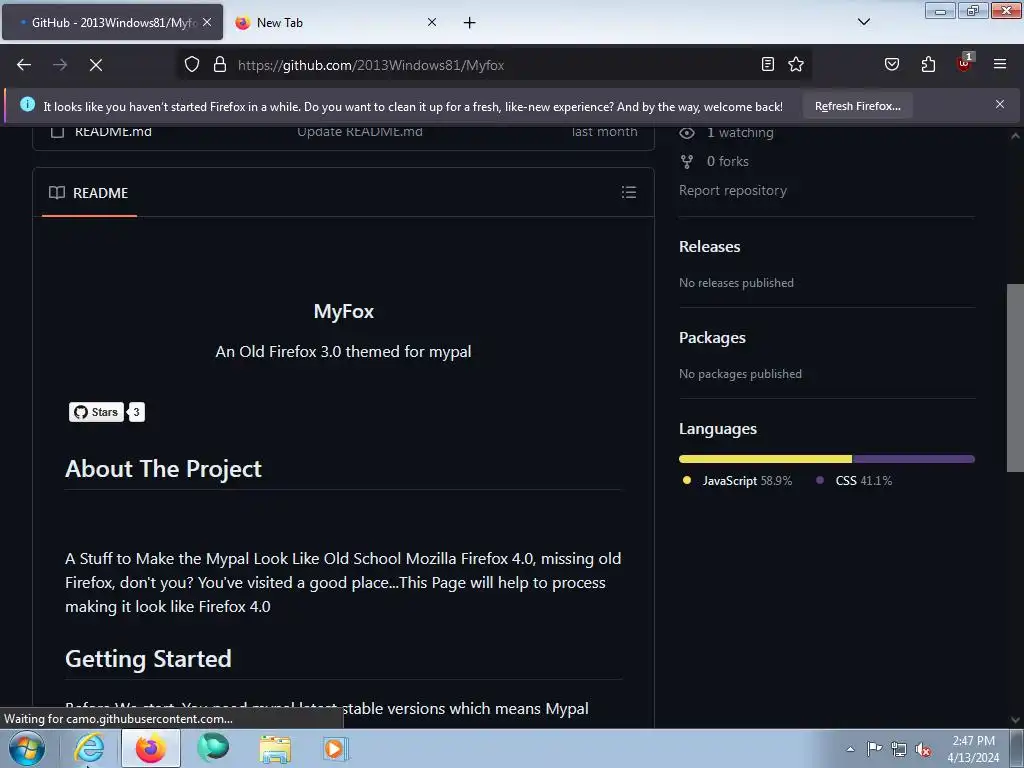1024x768 pixels.
Task: Open Windows Media Player from taskbar
Action: tap(336, 749)
